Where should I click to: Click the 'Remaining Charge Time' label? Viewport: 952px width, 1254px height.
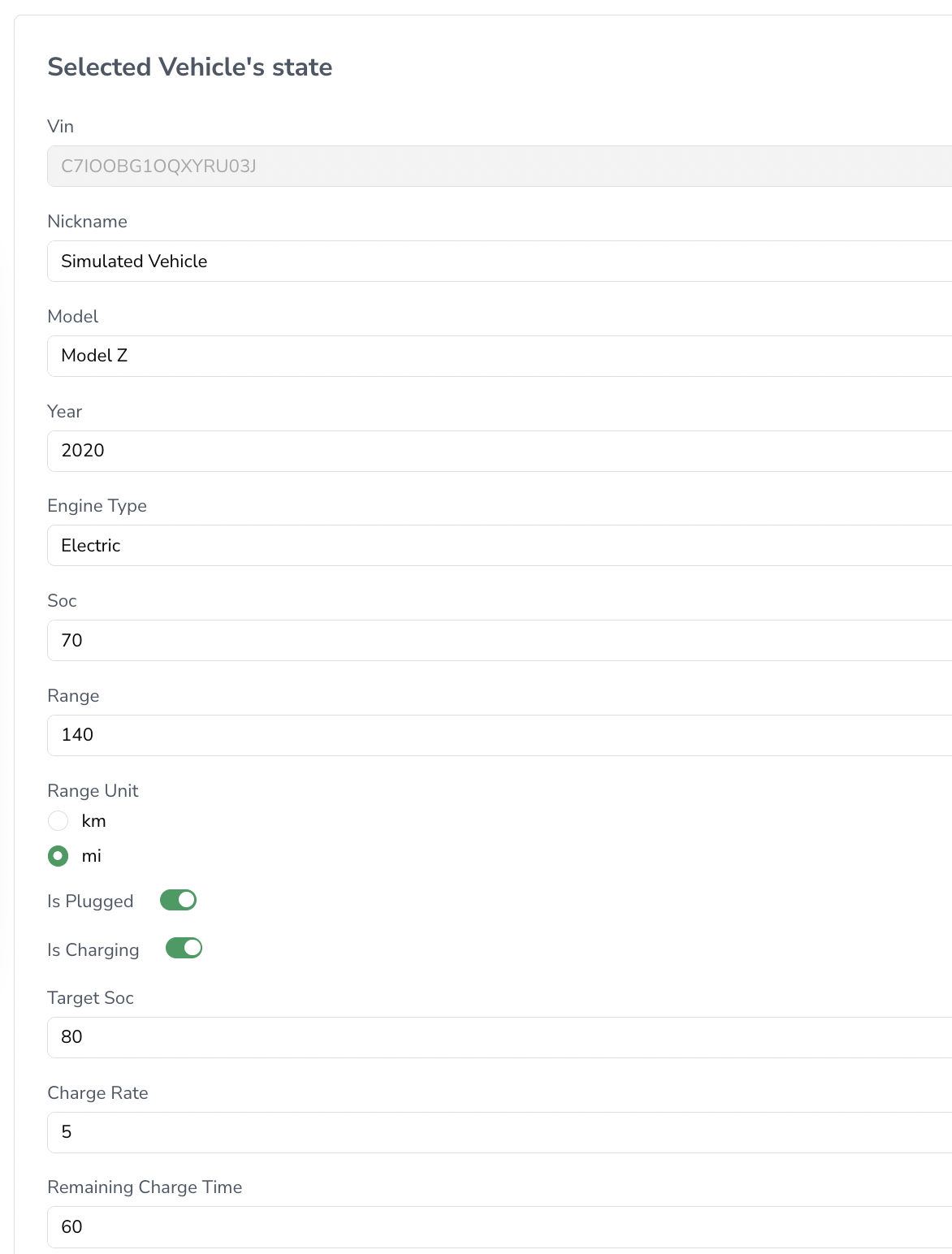(145, 1187)
